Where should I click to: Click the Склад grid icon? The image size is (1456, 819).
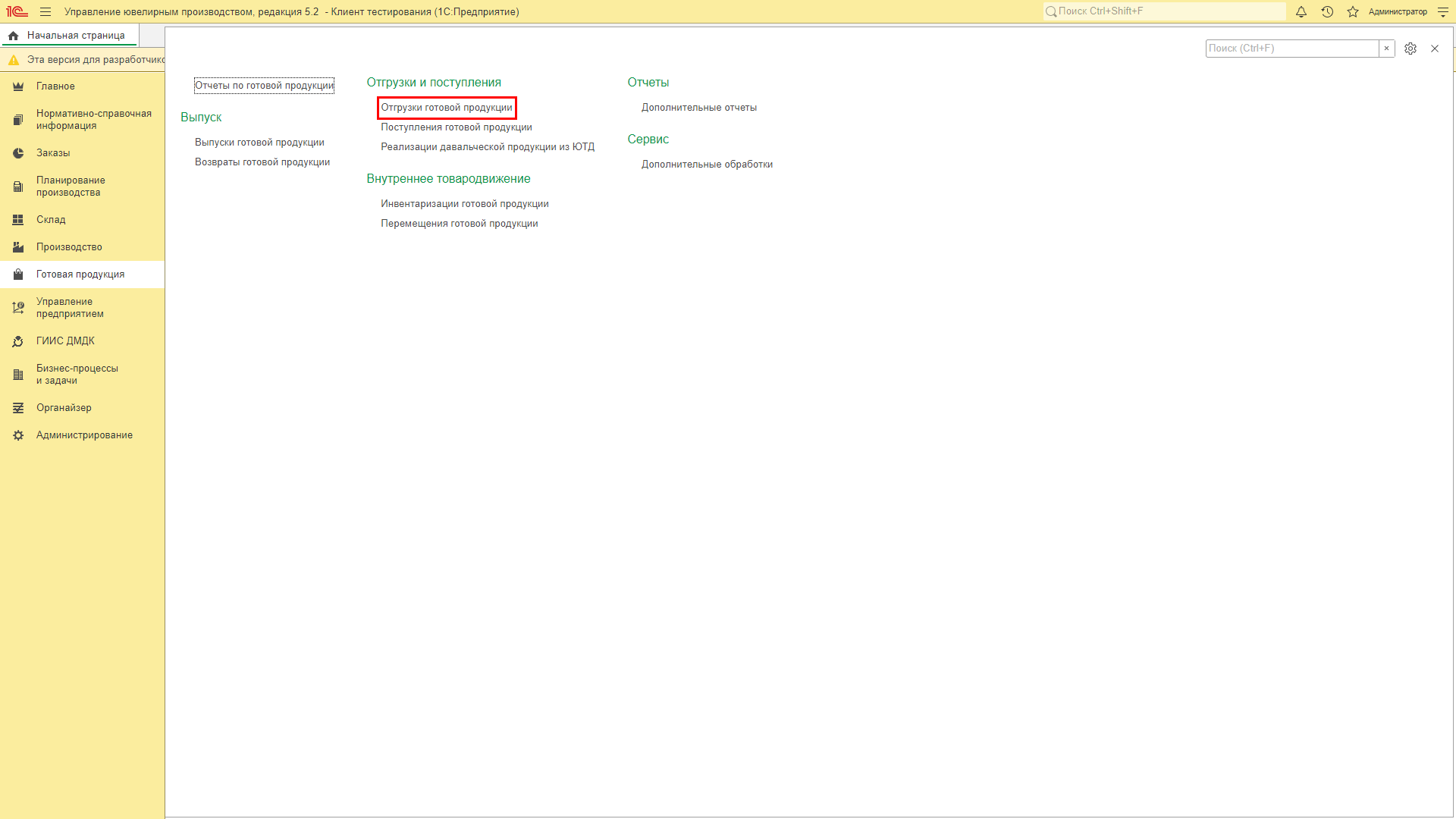point(18,220)
